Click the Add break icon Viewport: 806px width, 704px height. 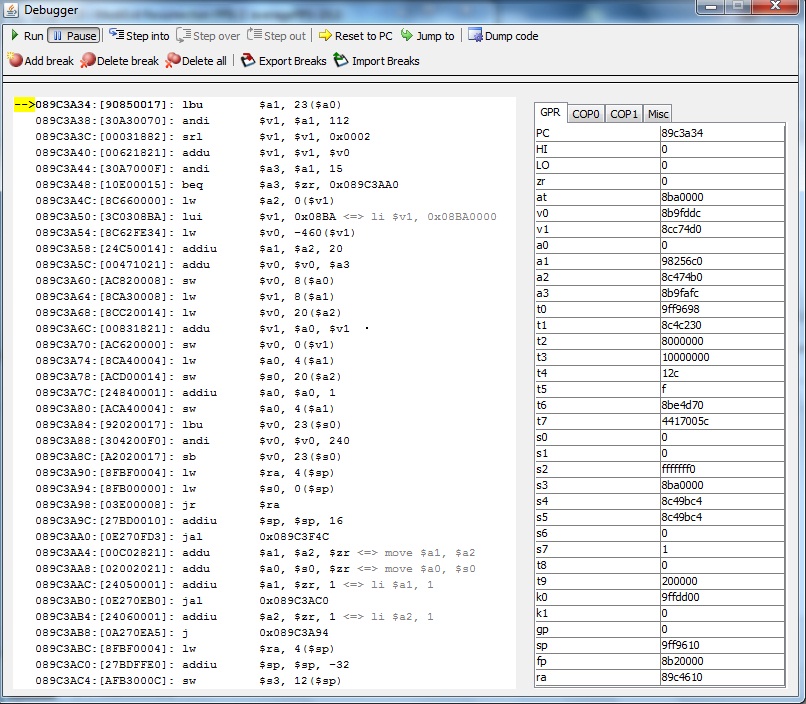[x=15, y=61]
